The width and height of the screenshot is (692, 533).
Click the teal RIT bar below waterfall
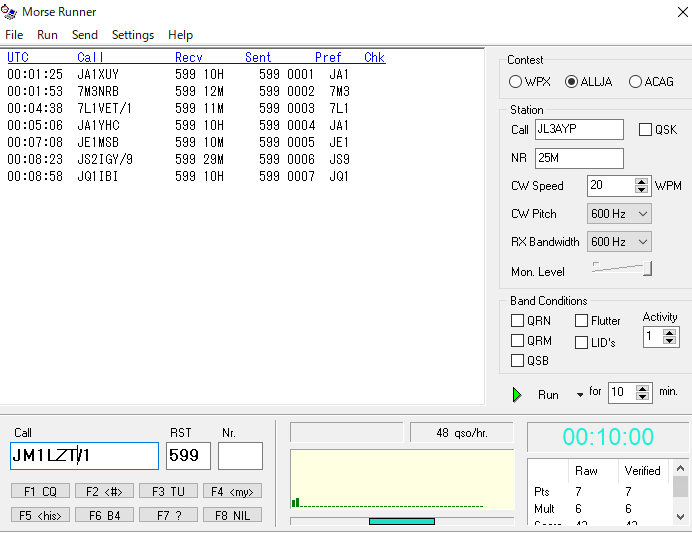click(x=402, y=522)
